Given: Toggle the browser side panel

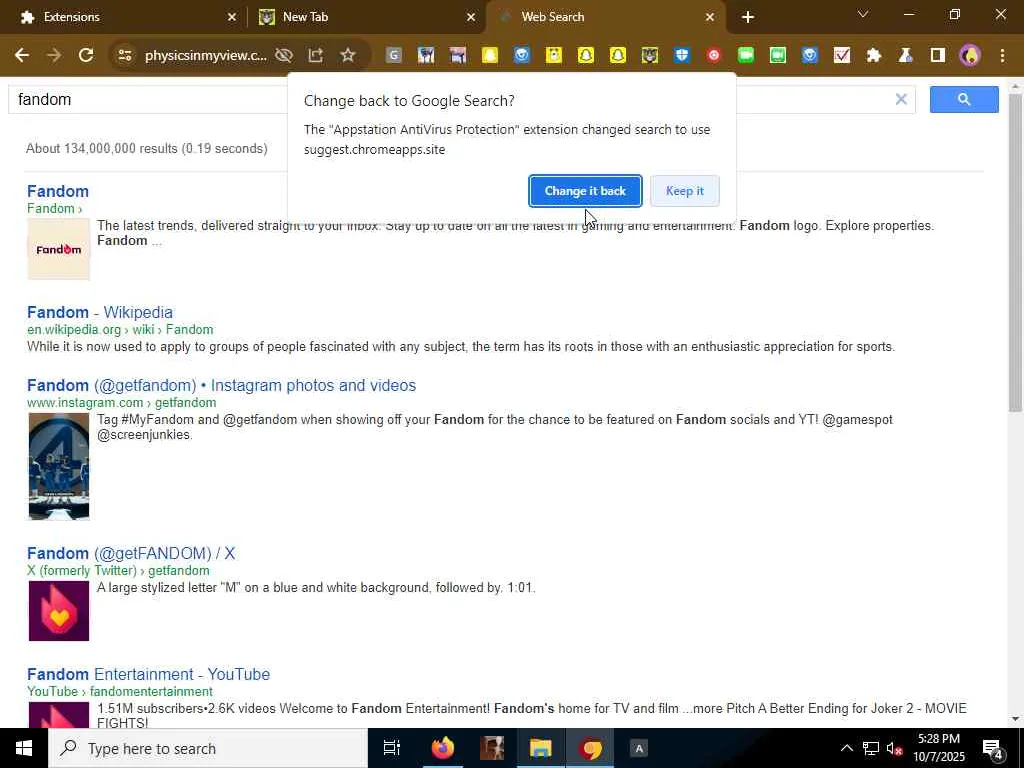Looking at the screenshot, I should [938, 56].
